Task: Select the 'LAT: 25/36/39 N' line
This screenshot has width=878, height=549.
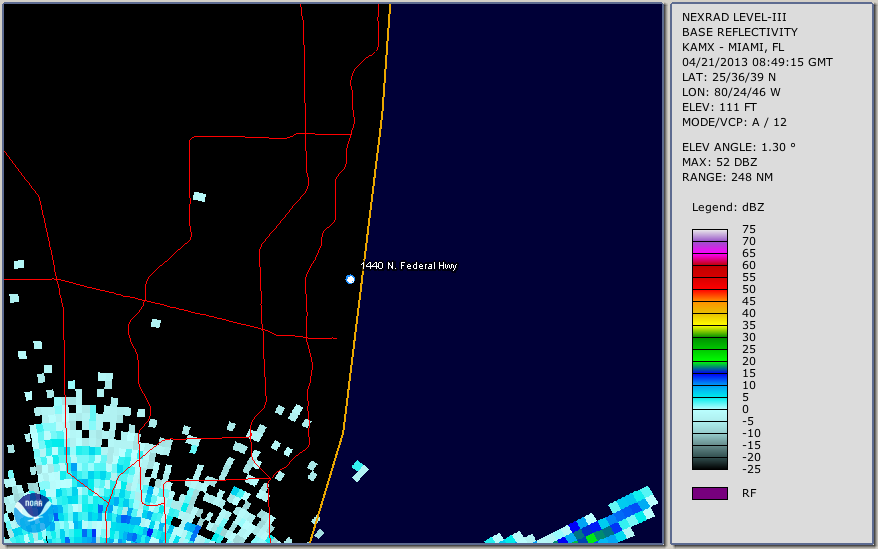Action: point(728,77)
